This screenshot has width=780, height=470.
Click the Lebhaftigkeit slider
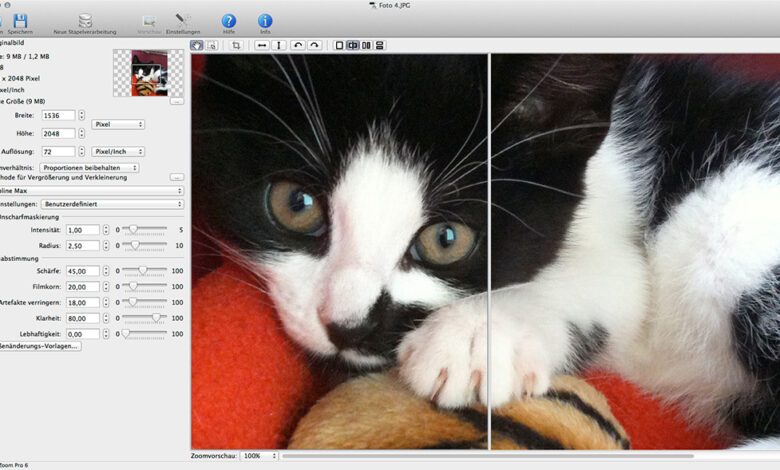144,334
